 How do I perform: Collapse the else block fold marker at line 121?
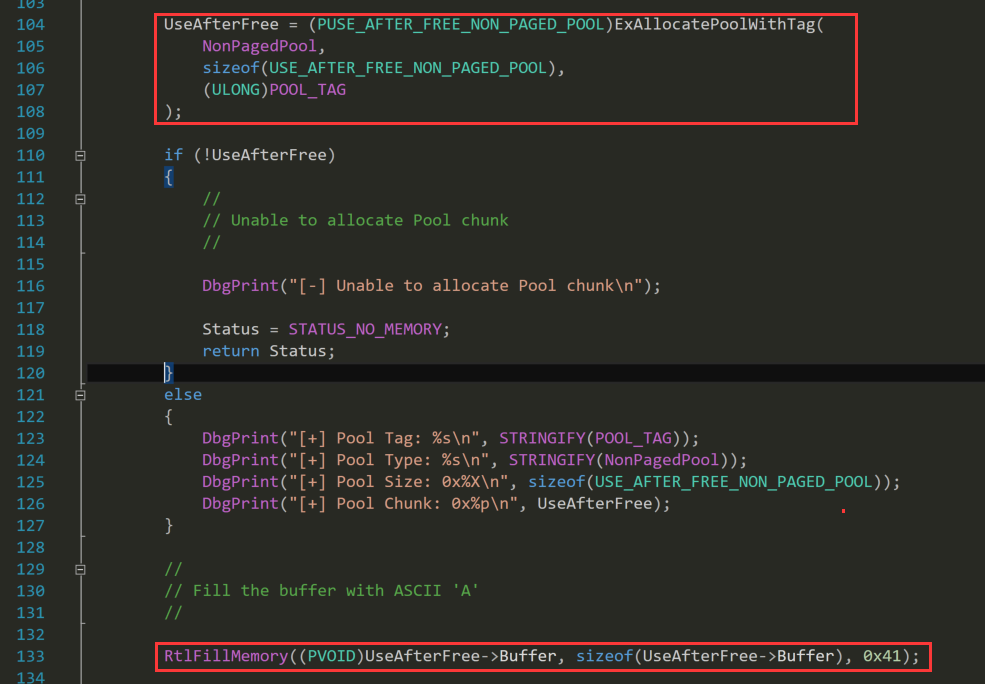tap(80, 395)
